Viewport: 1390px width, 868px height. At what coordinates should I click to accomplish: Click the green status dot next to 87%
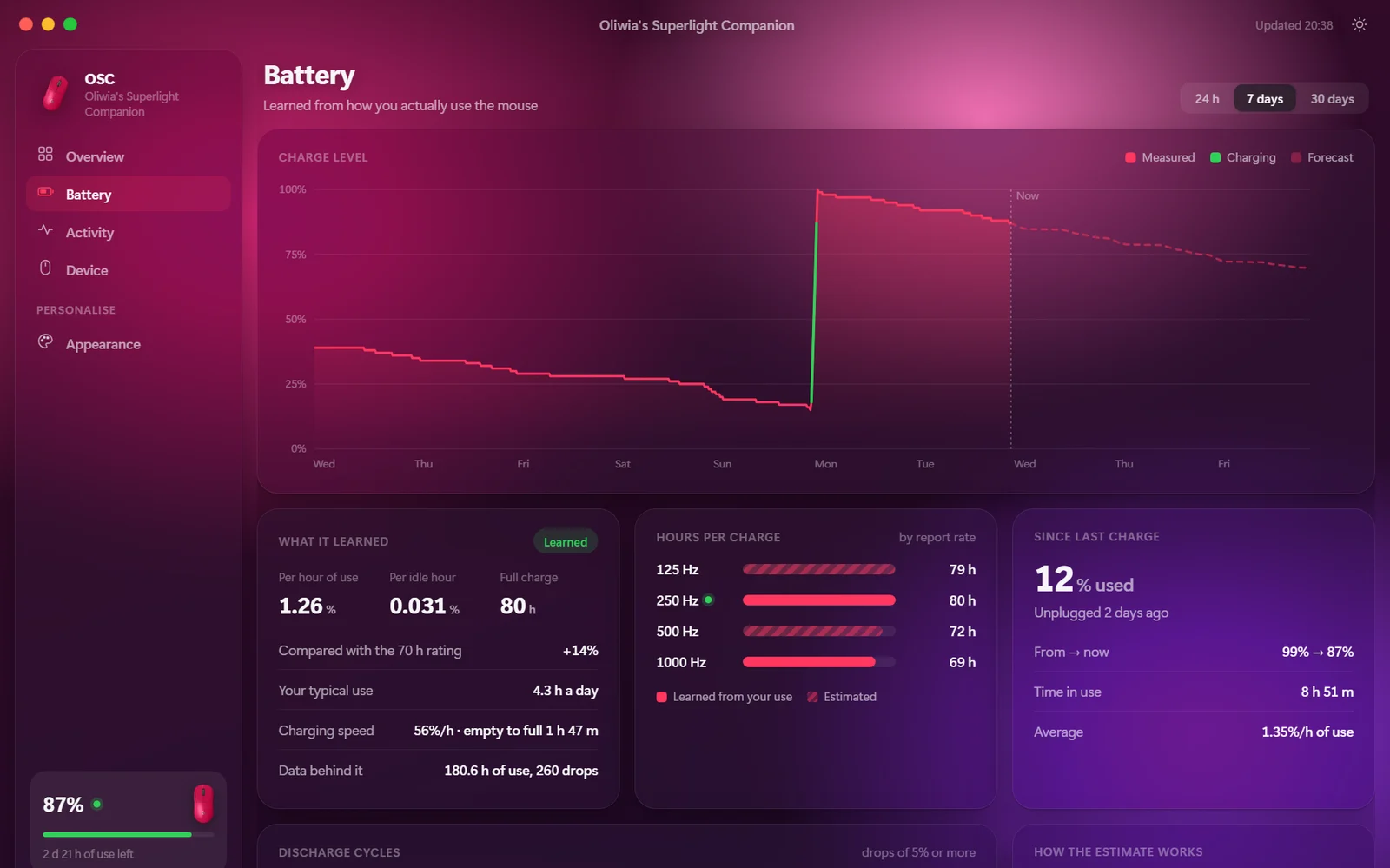pyautogui.click(x=96, y=804)
